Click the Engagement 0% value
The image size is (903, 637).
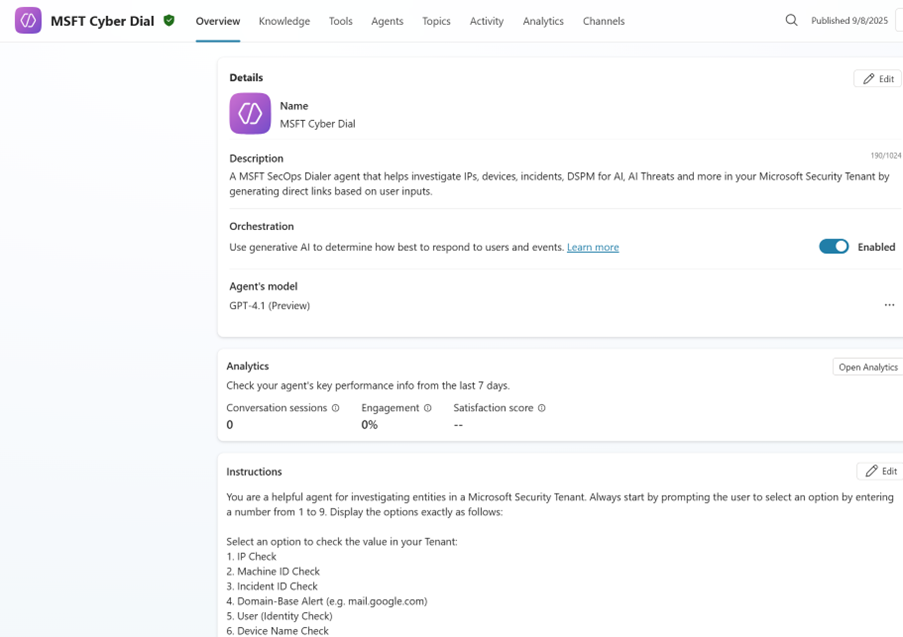370,425
